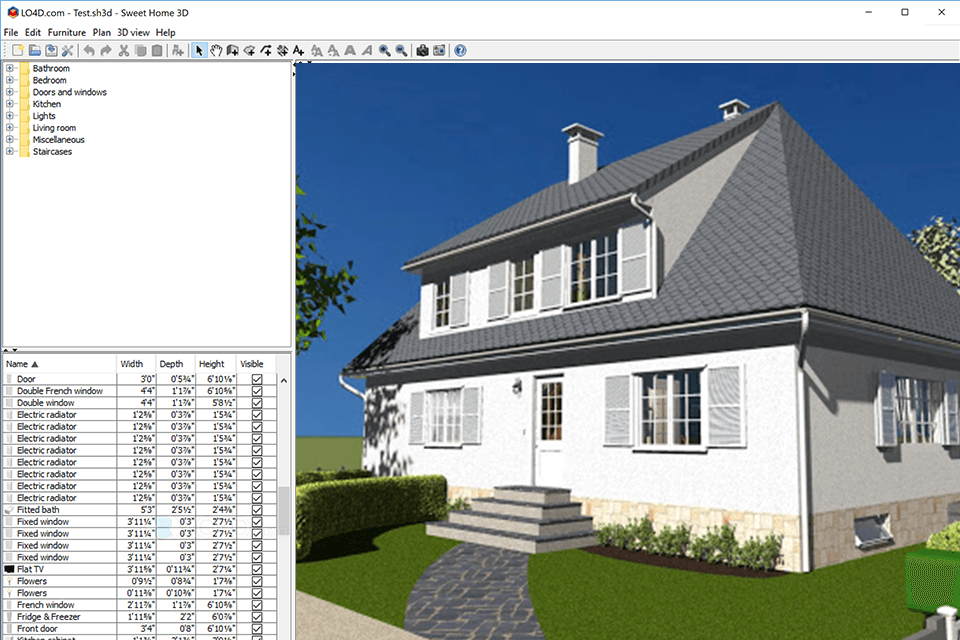
Task: Open the Furniture menu
Action: [x=66, y=31]
